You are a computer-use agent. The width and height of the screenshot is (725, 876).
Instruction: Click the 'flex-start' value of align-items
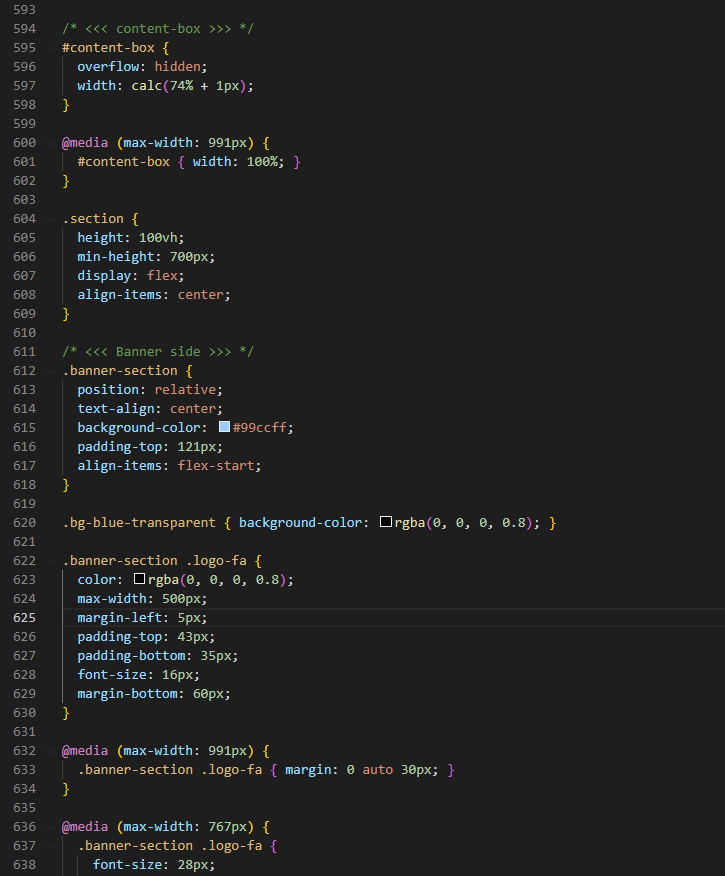(219, 466)
